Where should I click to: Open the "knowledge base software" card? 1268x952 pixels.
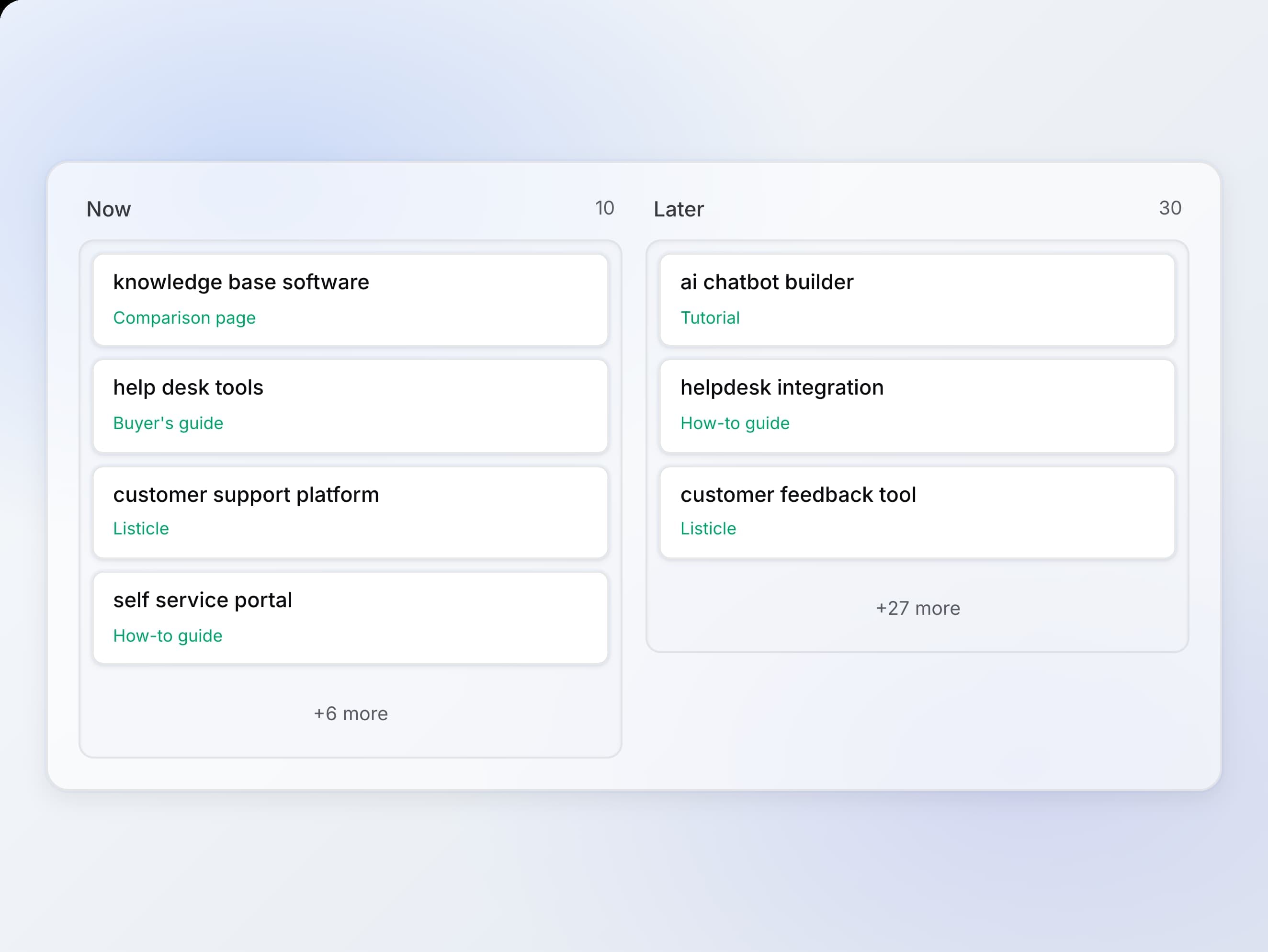coord(351,300)
